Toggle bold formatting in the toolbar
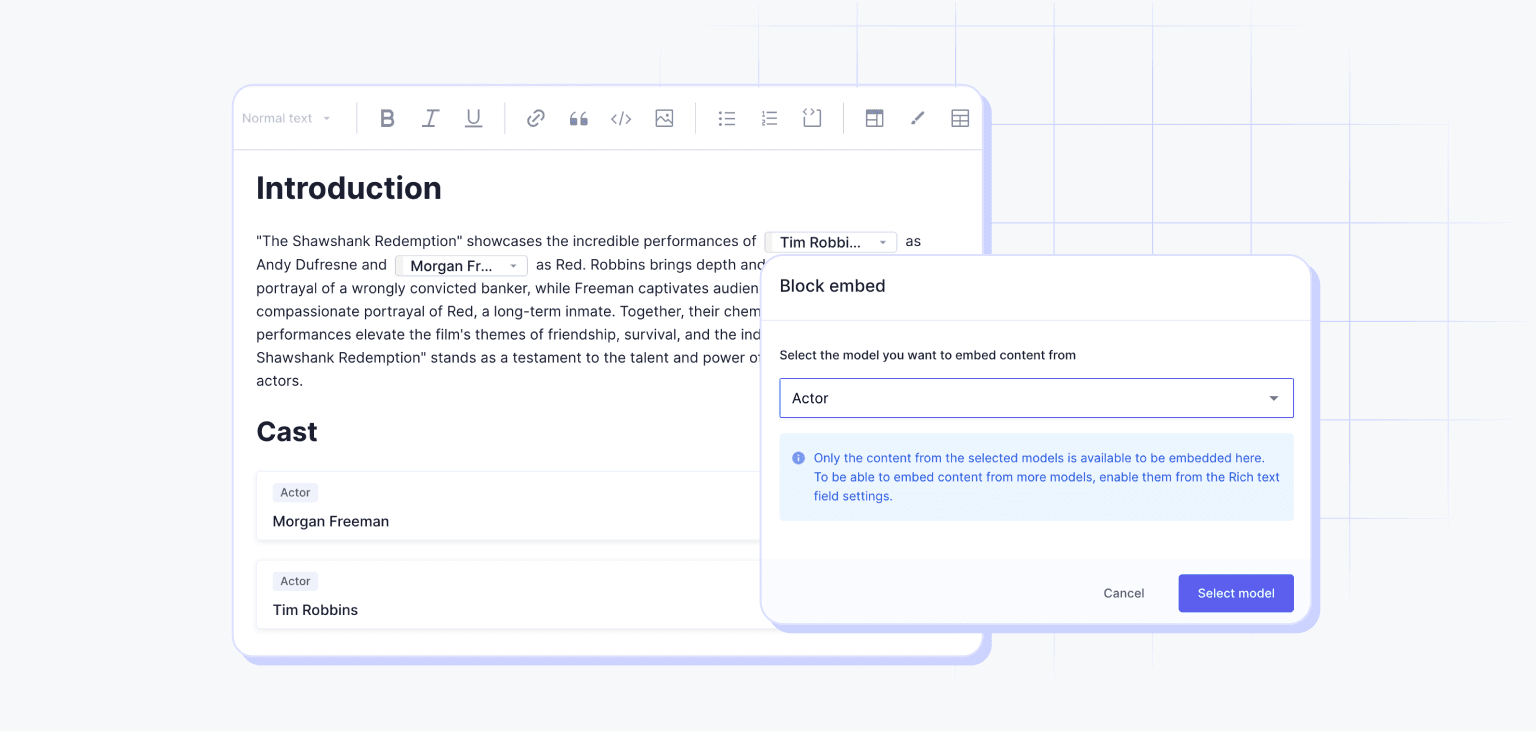 coord(388,118)
